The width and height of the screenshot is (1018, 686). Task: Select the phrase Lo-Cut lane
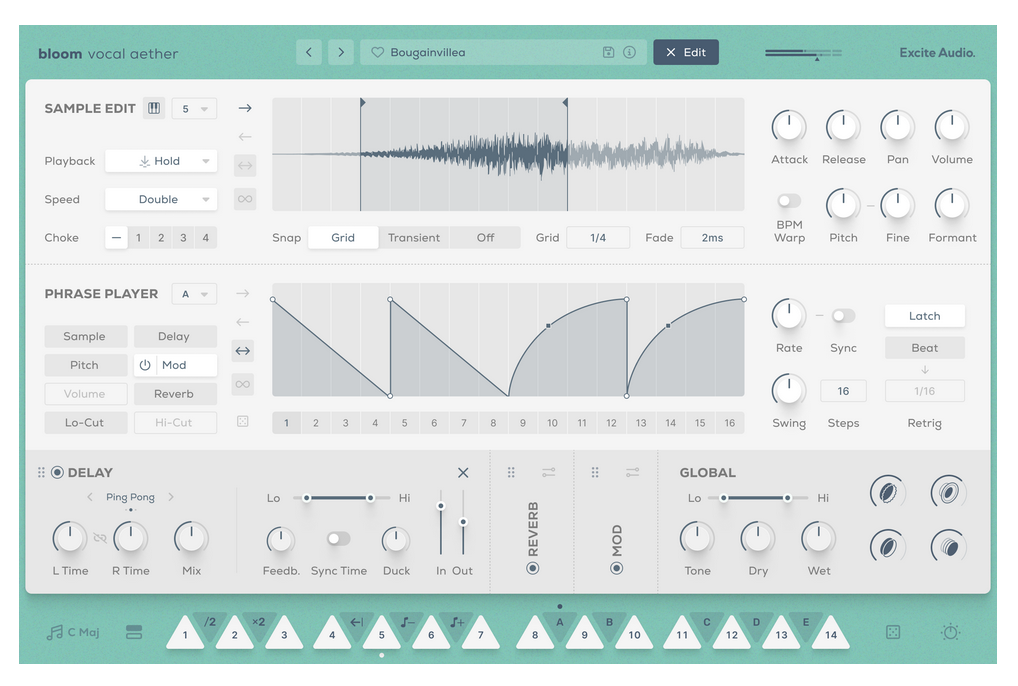click(x=84, y=423)
